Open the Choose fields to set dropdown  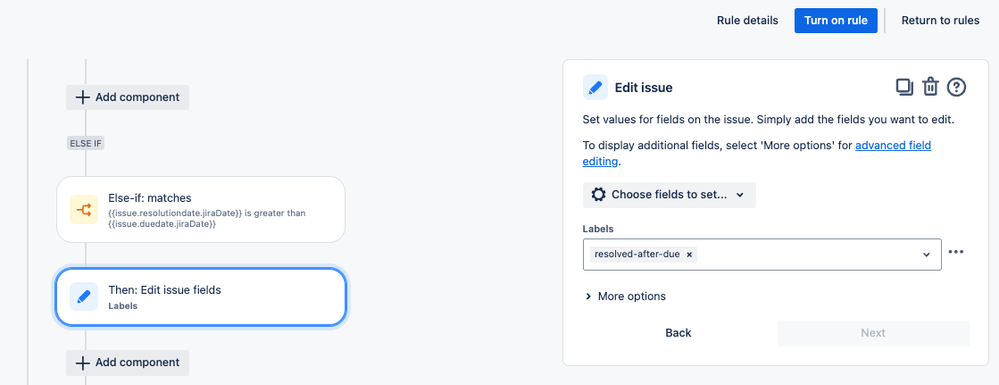669,194
